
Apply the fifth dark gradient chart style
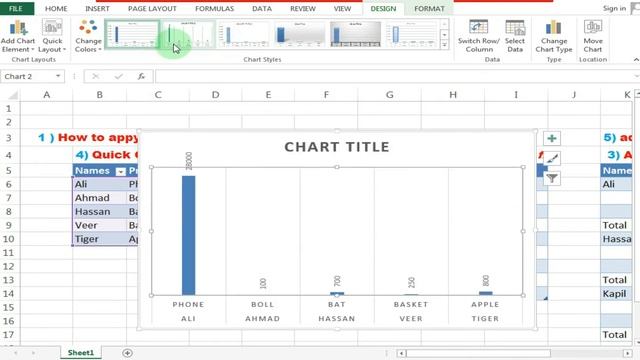click(x=356, y=34)
